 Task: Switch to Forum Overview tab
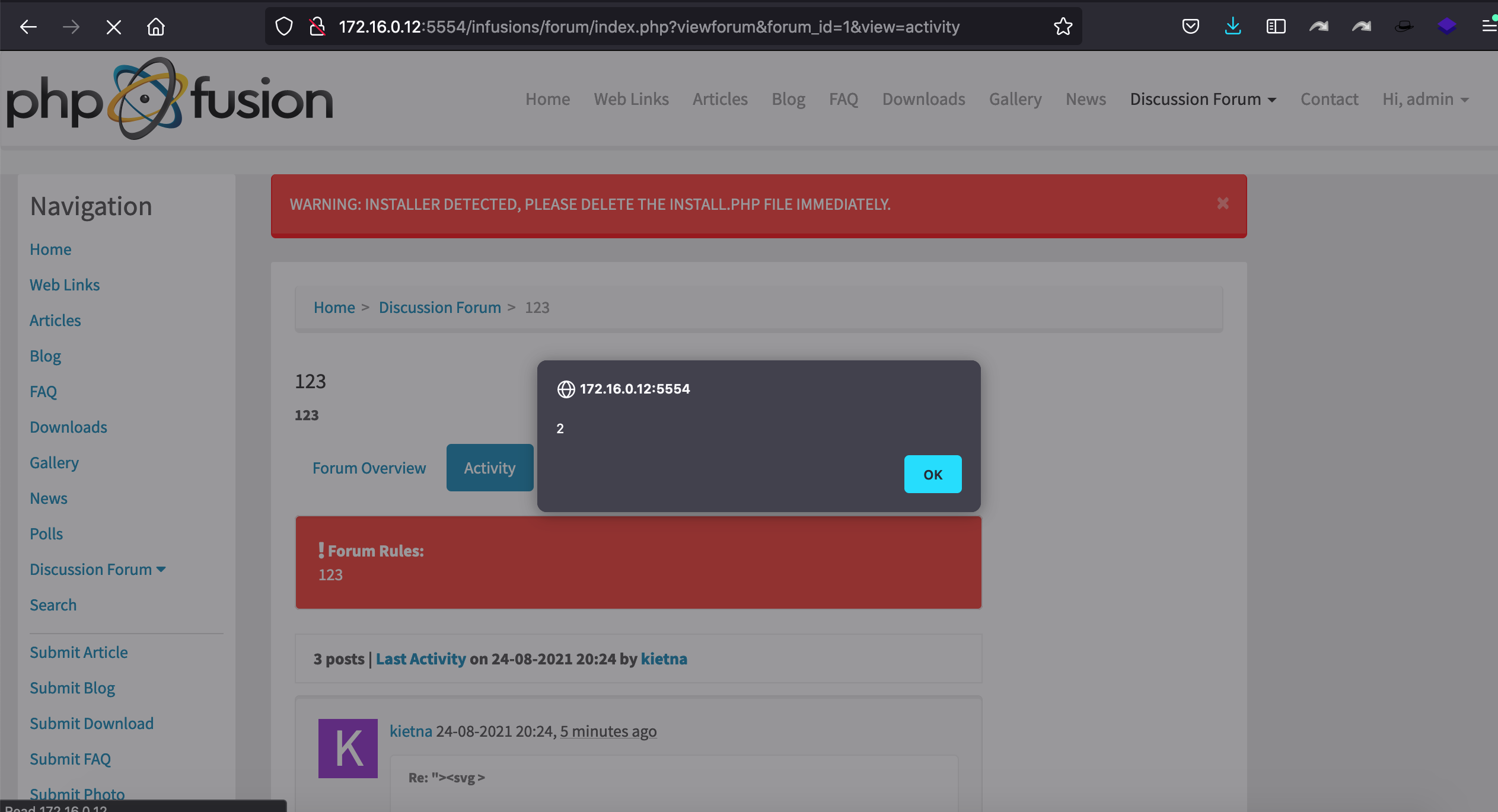369,468
